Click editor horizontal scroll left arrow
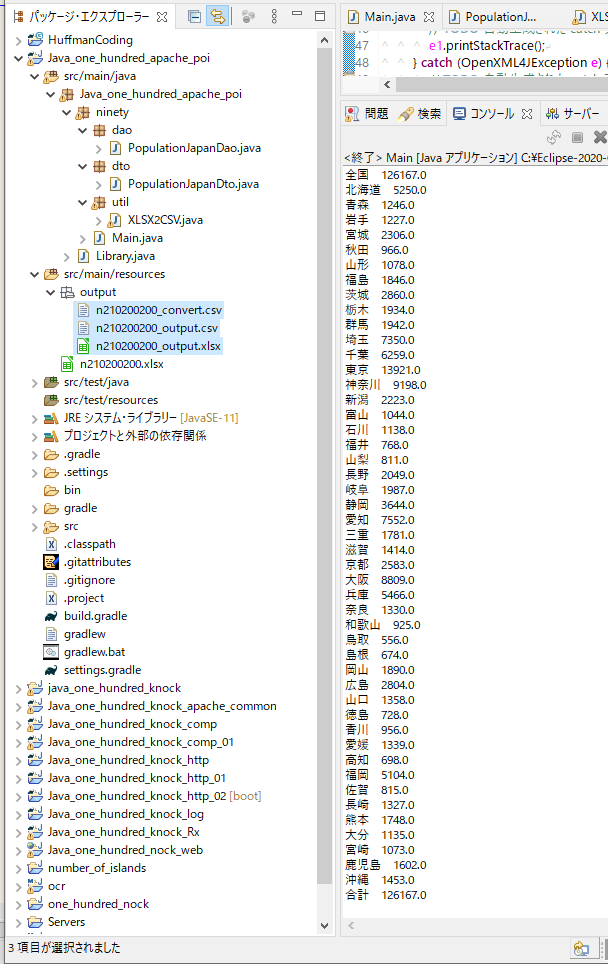Screen dimensions: 608x964 pos(387,84)
